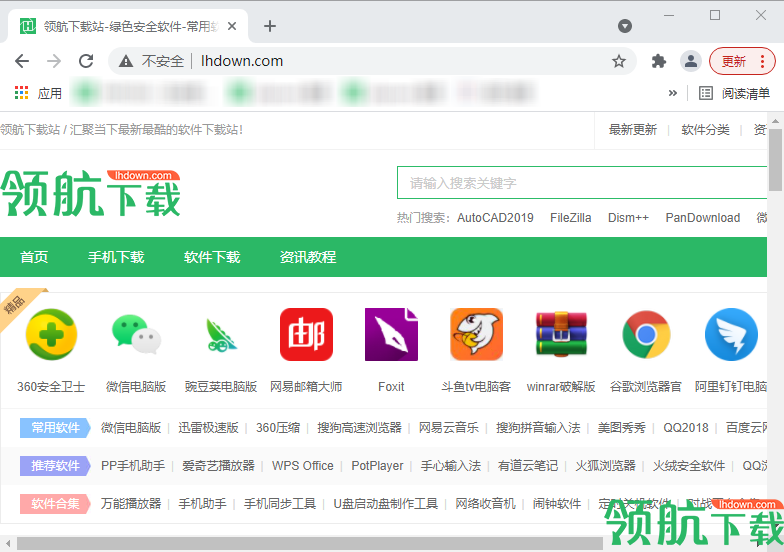This screenshot has width=784, height=552.
Task: Open the 应用 apps grid shortcut
Action: tap(38, 93)
